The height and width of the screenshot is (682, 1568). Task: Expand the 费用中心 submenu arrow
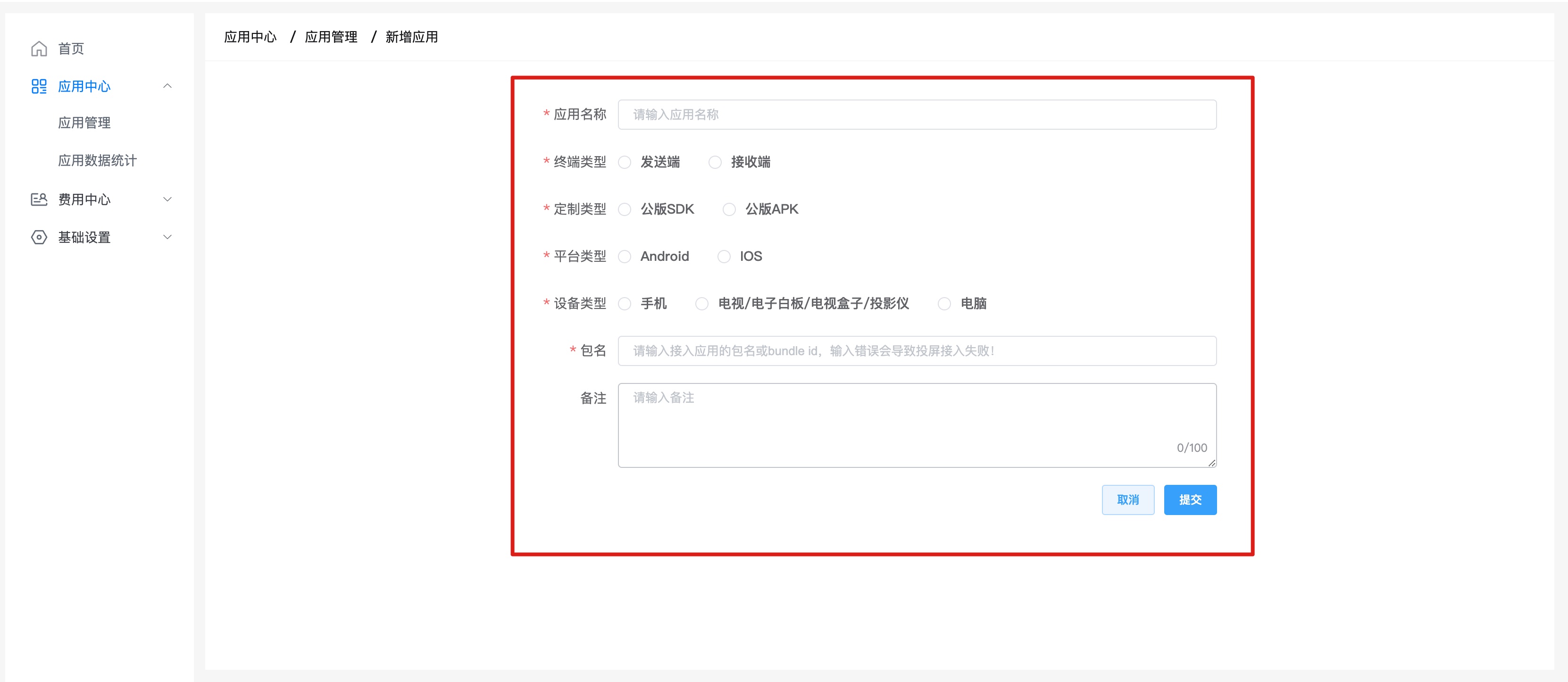pyautogui.click(x=167, y=200)
